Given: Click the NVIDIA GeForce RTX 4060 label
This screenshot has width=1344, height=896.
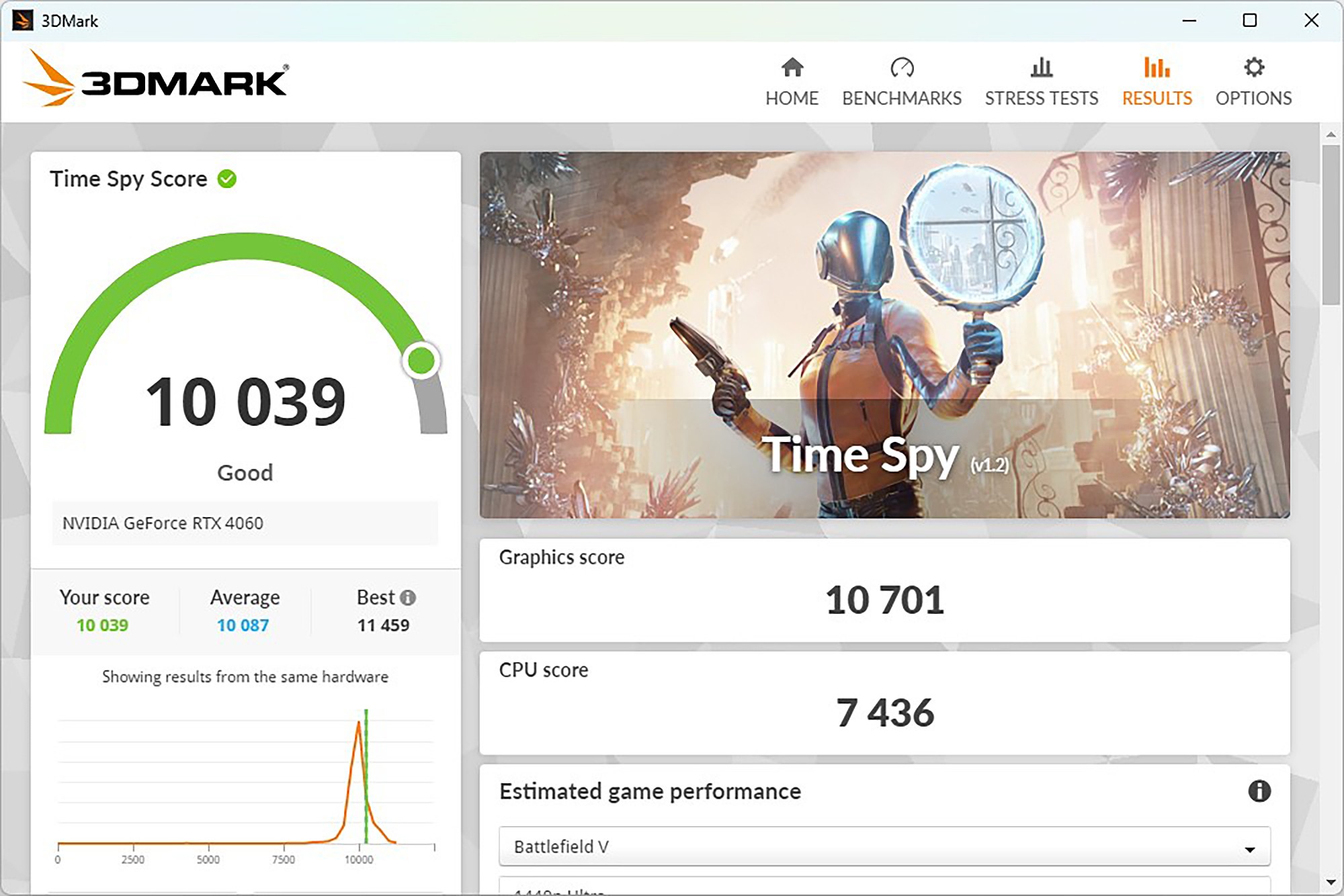Looking at the screenshot, I should 163,523.
